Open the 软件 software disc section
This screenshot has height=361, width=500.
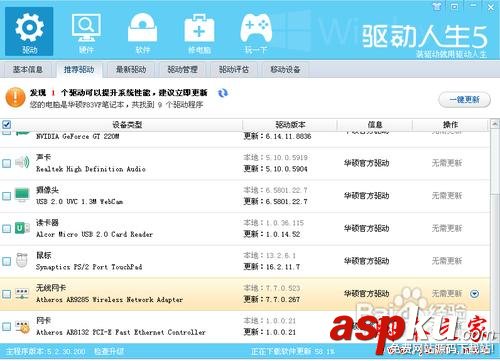(x=143, y=33)
